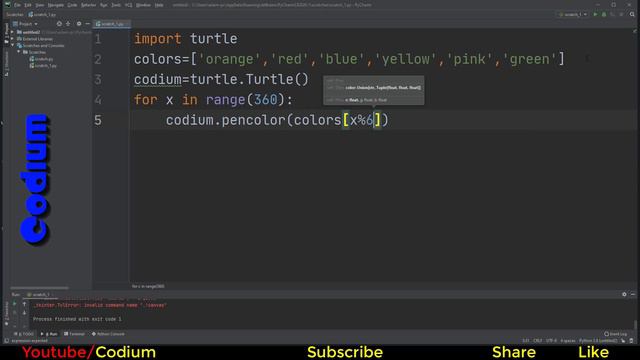The height and width of the screenshot is (360, 640).
Task: Click the TclError message in console
Action: (100, 305)
